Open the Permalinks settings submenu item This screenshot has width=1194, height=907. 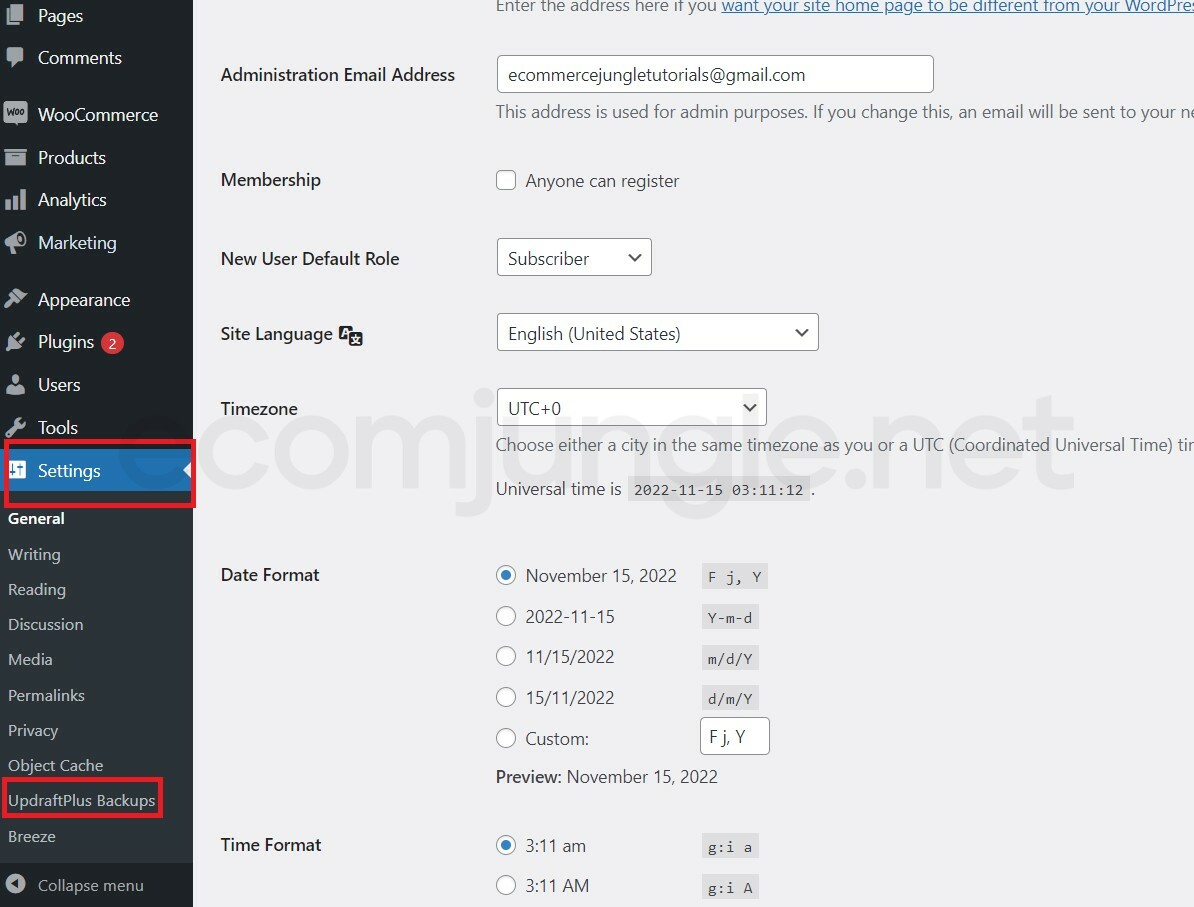point(46,695)
